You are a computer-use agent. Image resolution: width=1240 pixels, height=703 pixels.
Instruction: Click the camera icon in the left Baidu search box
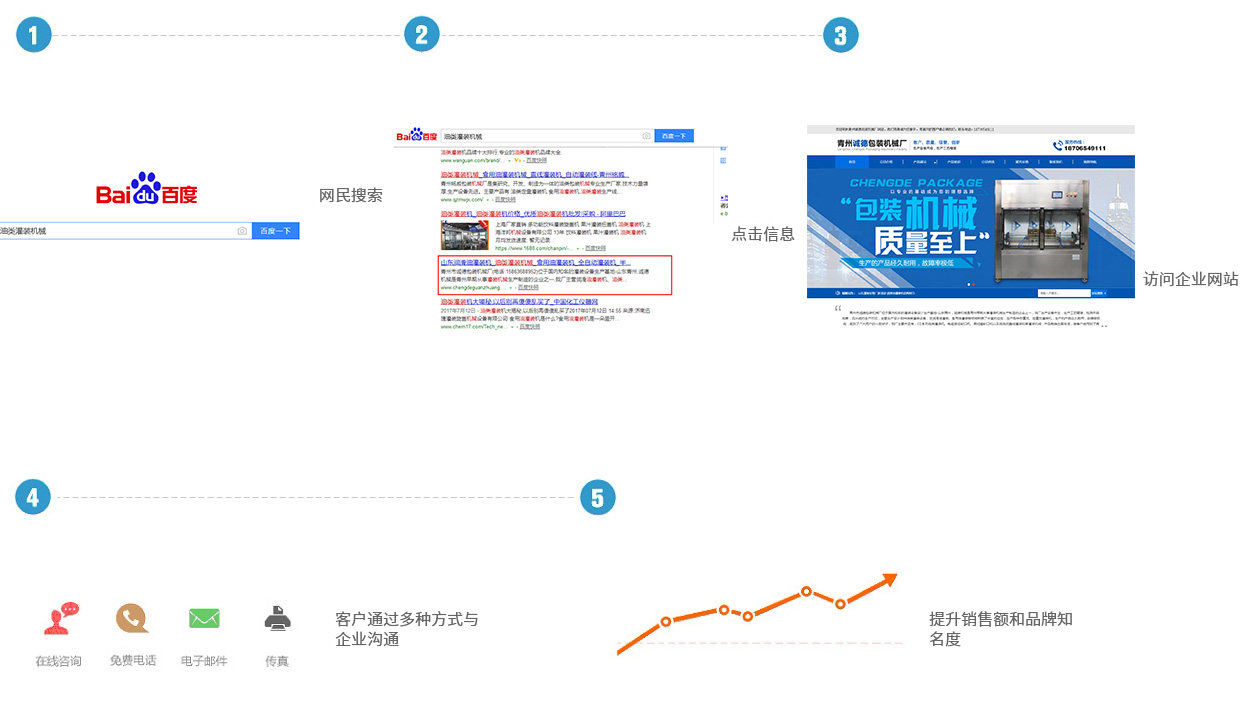pos(242,231)
